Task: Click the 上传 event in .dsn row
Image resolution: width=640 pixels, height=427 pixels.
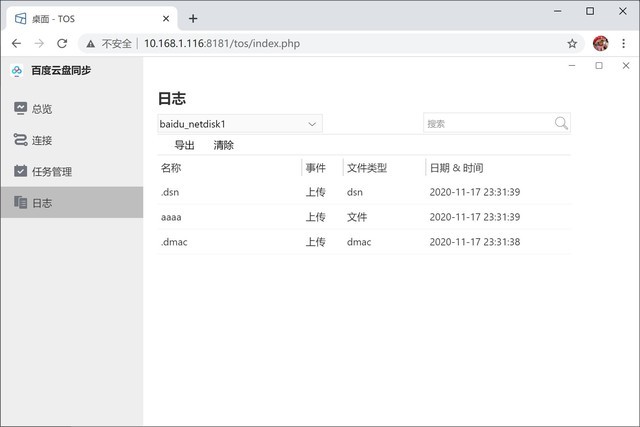Action: click(316, 192)
